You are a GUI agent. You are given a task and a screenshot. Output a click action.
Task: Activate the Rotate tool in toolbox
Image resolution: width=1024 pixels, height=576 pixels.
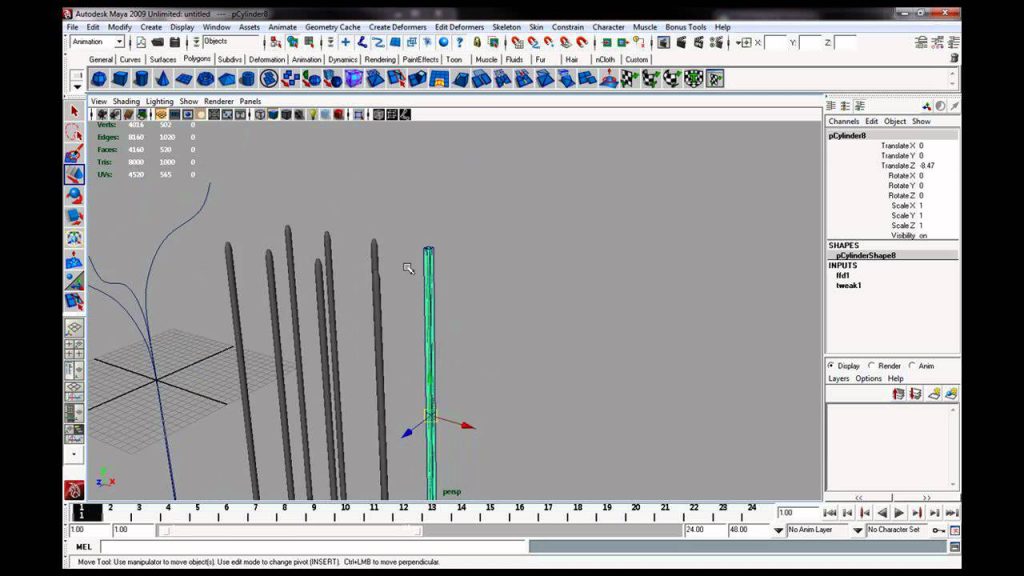tap(74, 195)
